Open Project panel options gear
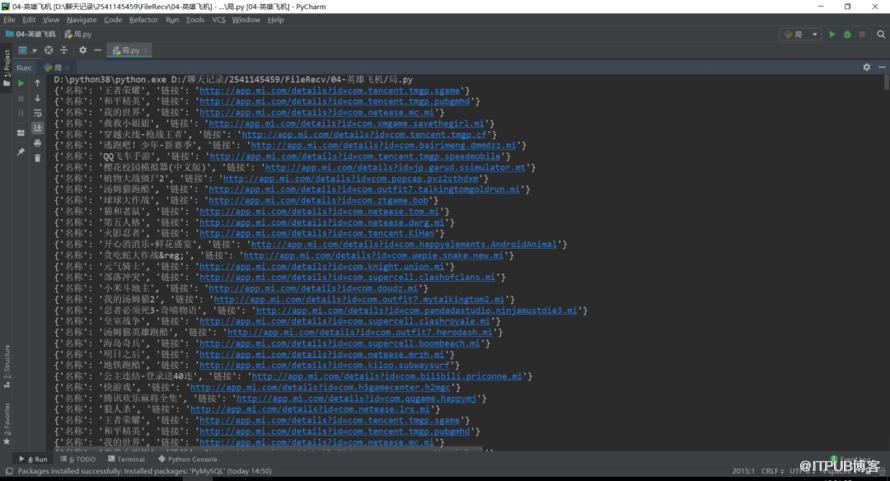 (x=83, y=51)
